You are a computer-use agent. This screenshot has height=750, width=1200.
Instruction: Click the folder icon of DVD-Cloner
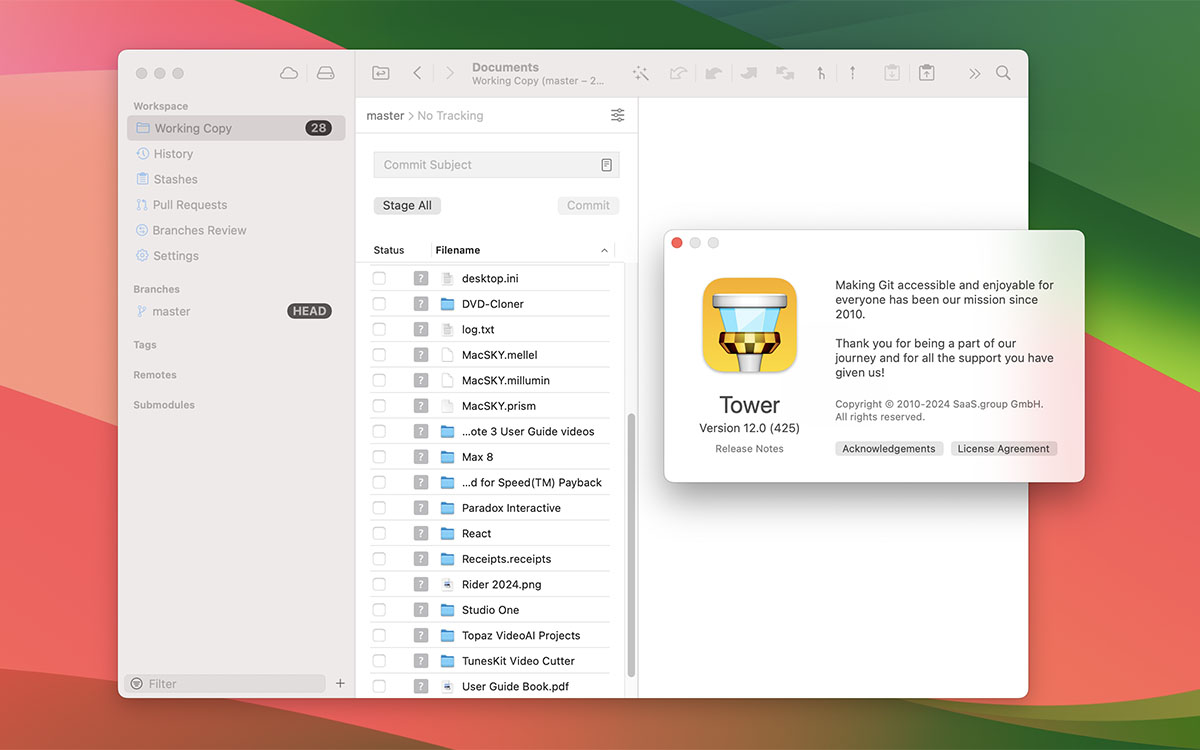448,304
